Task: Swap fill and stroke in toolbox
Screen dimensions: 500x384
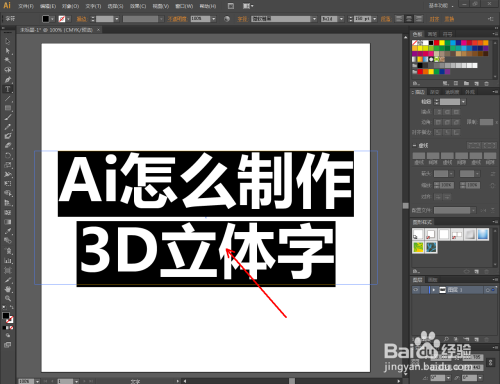Action: pyautogui.click(x=12, y=307)
